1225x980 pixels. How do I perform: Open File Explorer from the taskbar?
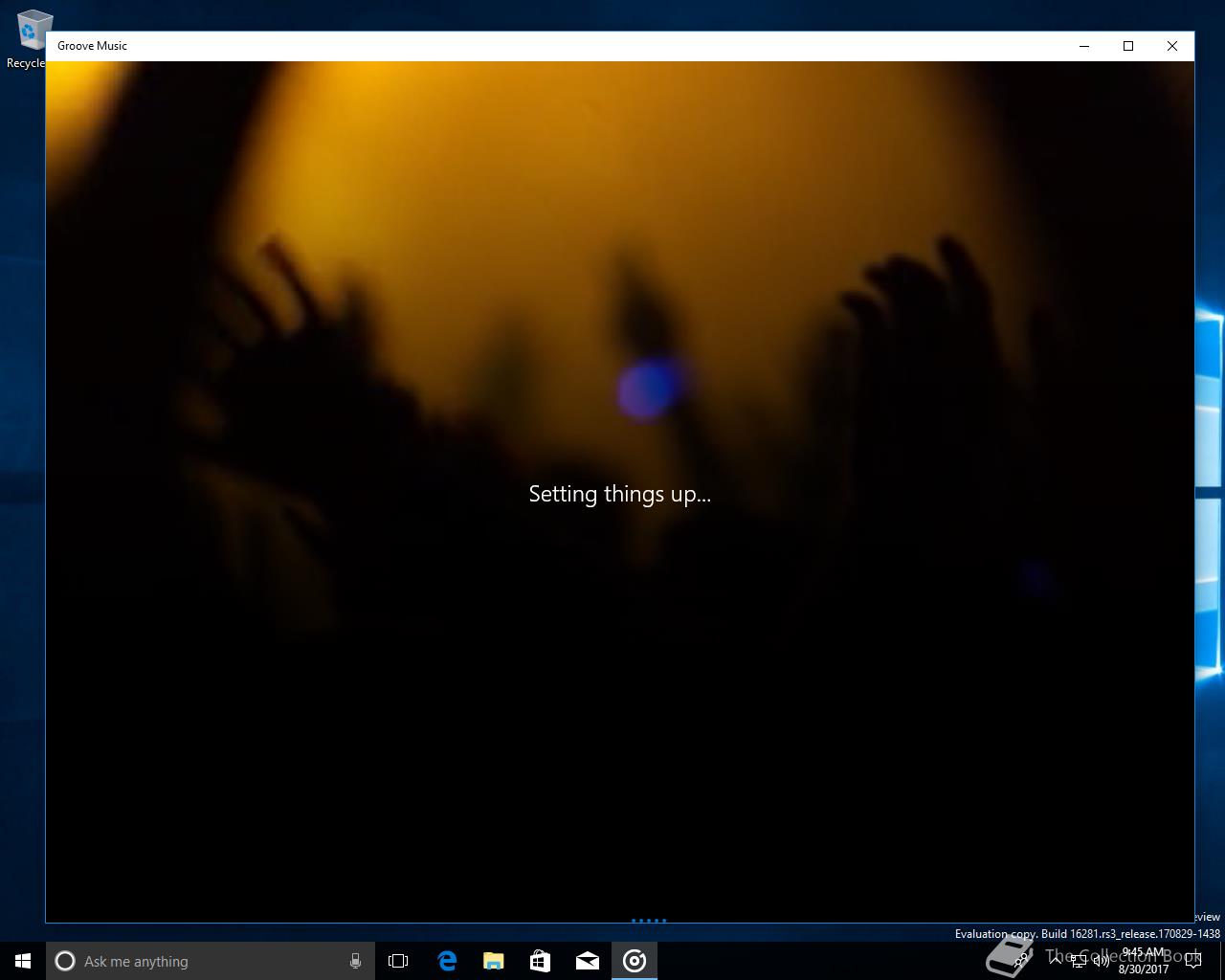pos(494,961)
